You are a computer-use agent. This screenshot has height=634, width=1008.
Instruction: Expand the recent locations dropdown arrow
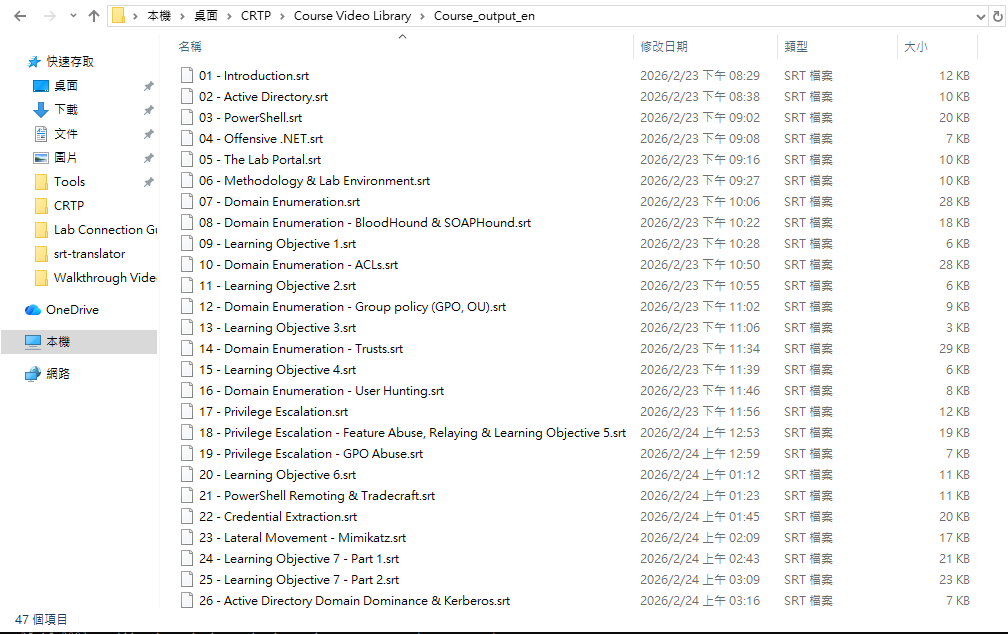[72, 16]
